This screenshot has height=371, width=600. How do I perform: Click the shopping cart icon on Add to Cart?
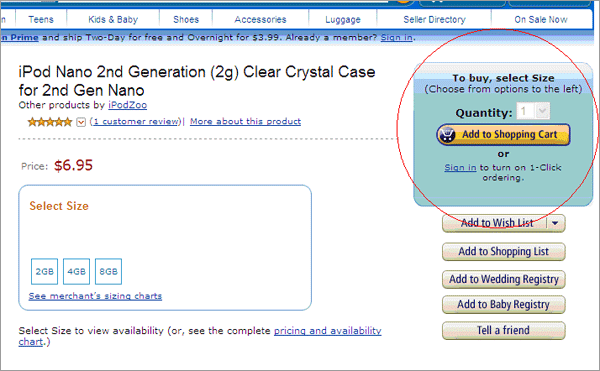click(447, 135)
